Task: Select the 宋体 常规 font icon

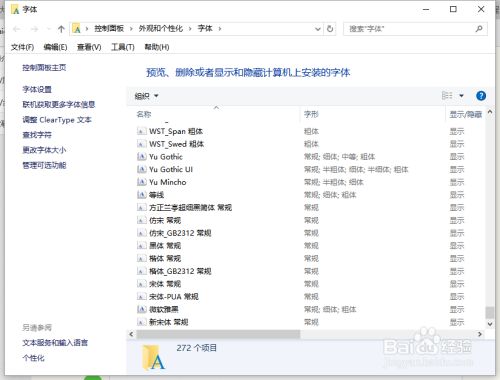Action: 142,284
